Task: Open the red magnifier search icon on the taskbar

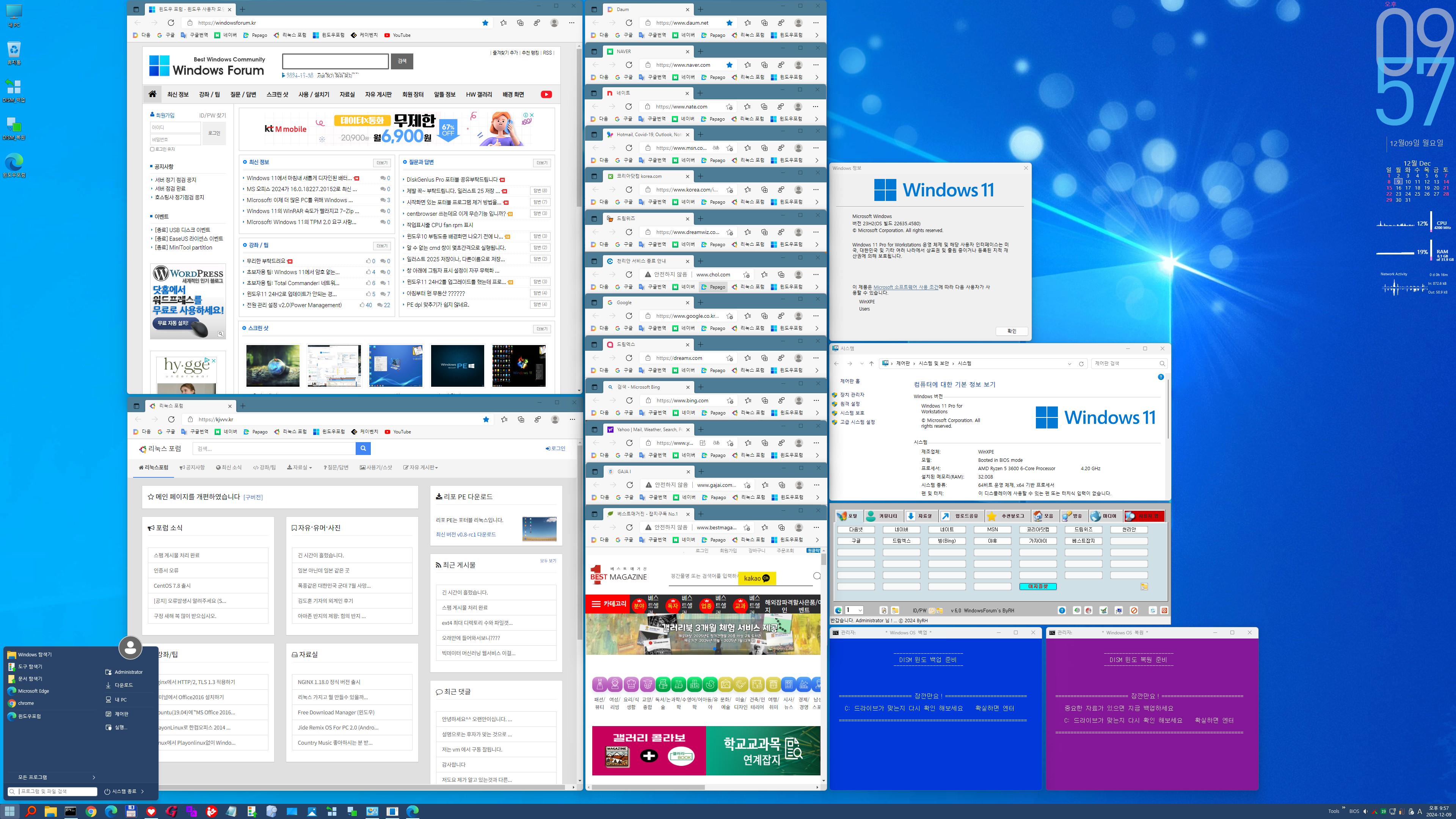Action: click(30, 811)
